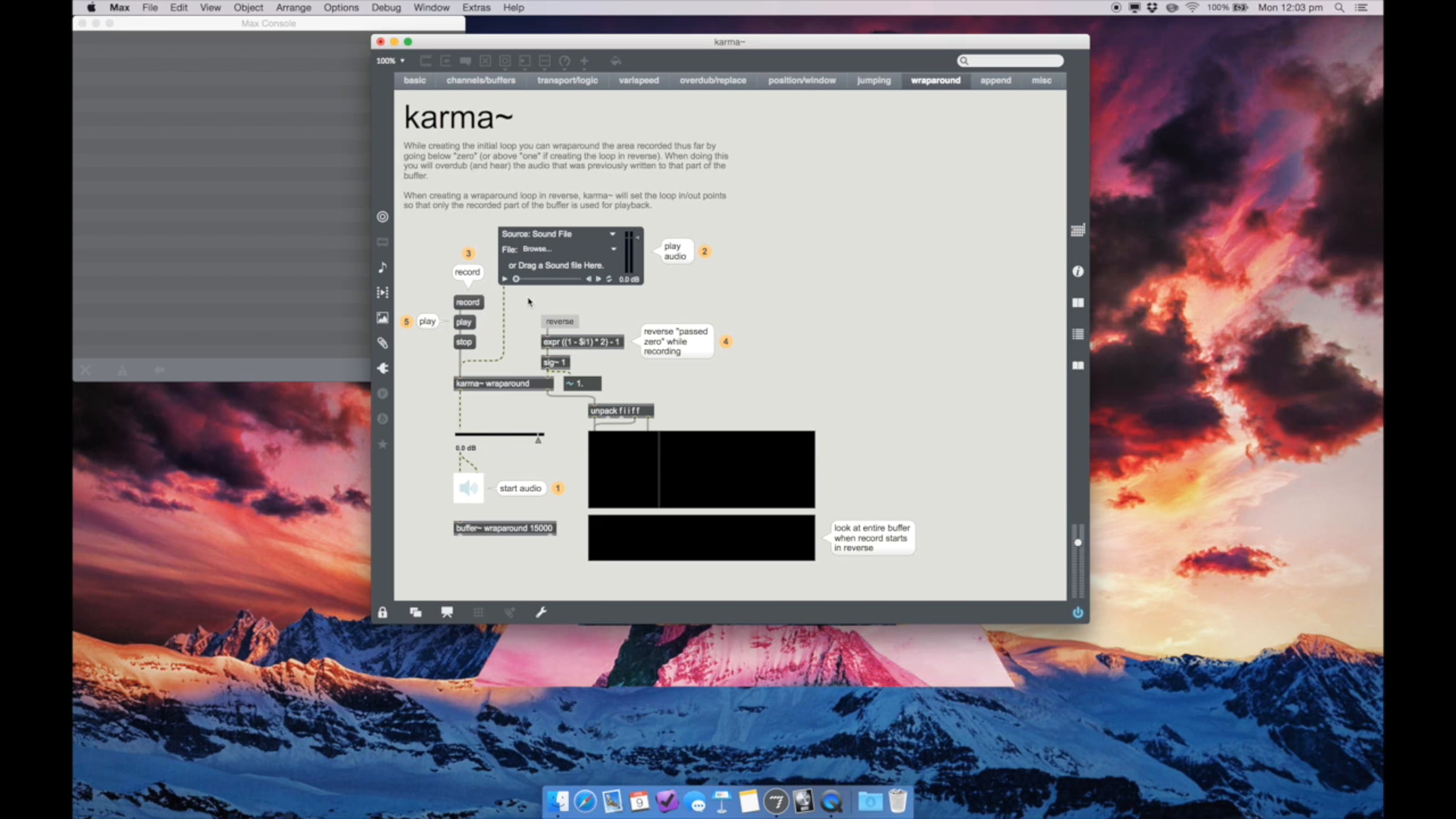Image resolution: width=1456 pixels, height=819 pixels.
Task: Open the 100% zoom dropdown
Action: click(x=390, y=61)
